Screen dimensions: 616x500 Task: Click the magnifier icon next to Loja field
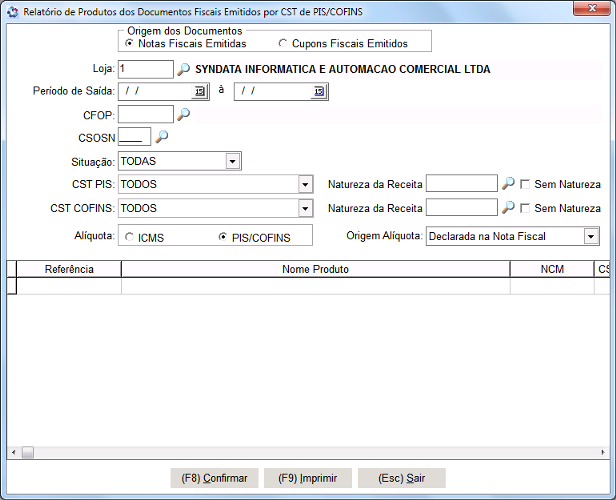[x=183, y=70]
